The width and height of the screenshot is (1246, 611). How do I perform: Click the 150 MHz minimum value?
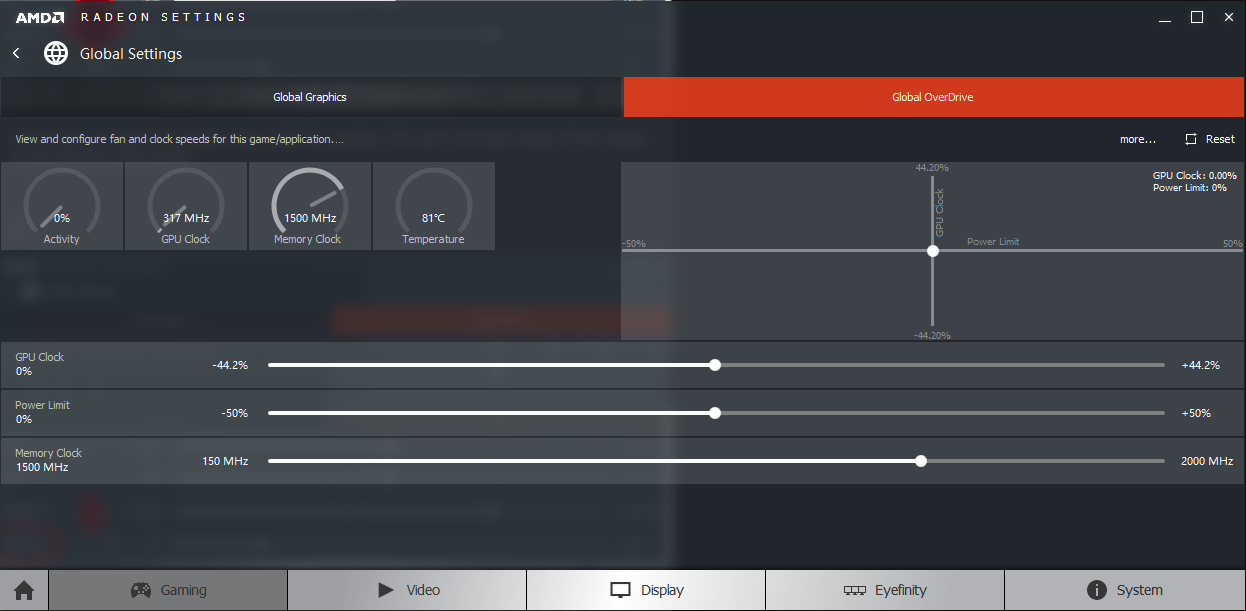(225, 461)
